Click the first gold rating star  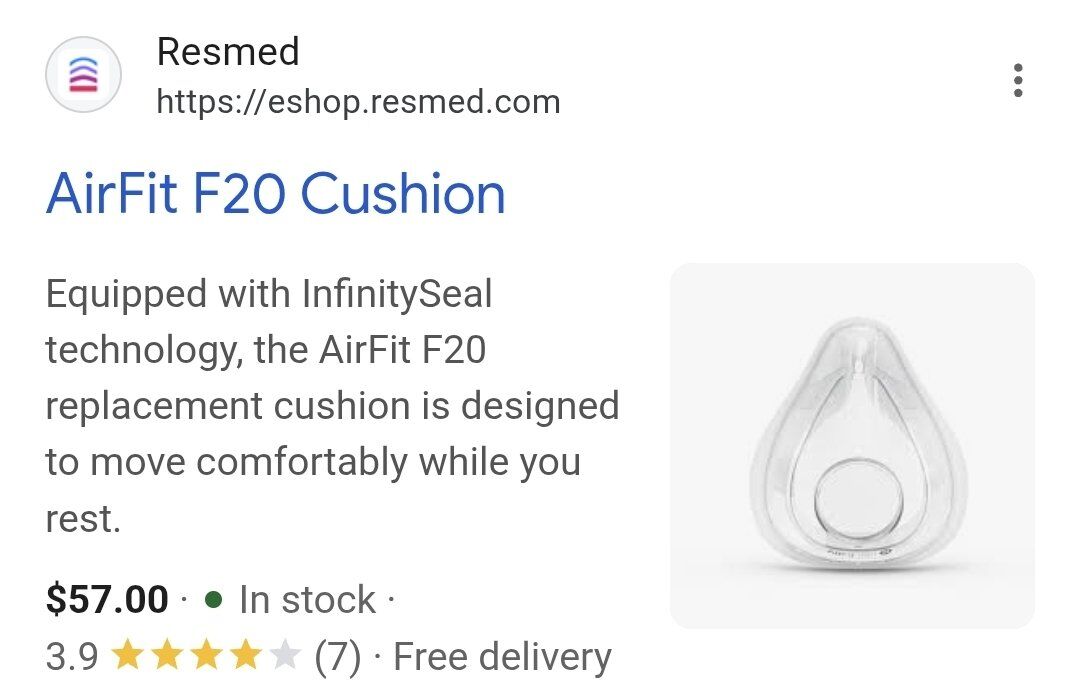[x=127, y=657]
